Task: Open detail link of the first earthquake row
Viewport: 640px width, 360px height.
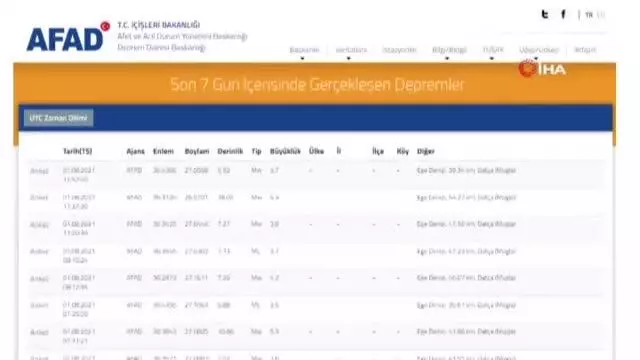Action: [39, 171]
